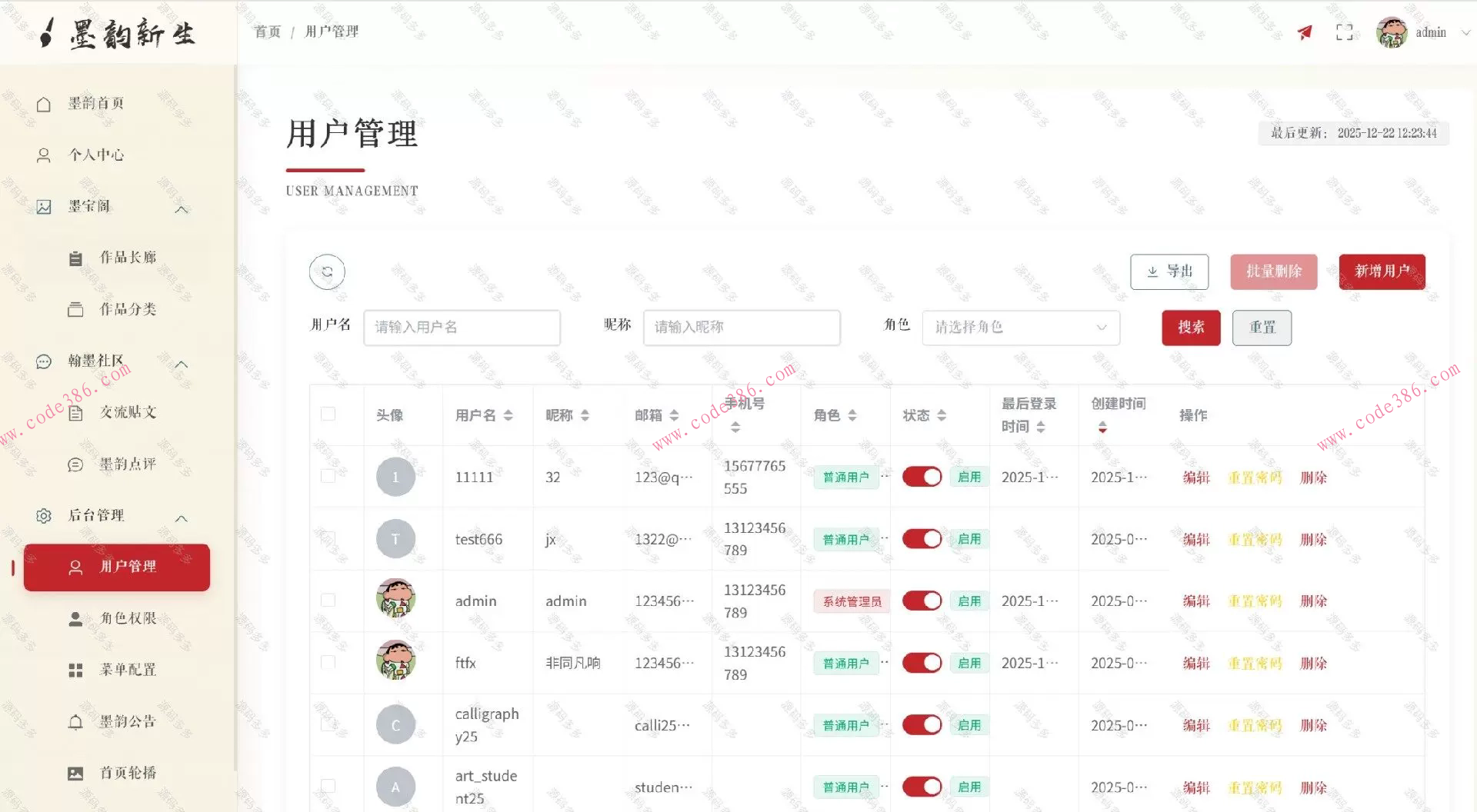1477x812 pixels.
Task: Click the paper plane icon in the top bar
Action: click(1304, 32)
